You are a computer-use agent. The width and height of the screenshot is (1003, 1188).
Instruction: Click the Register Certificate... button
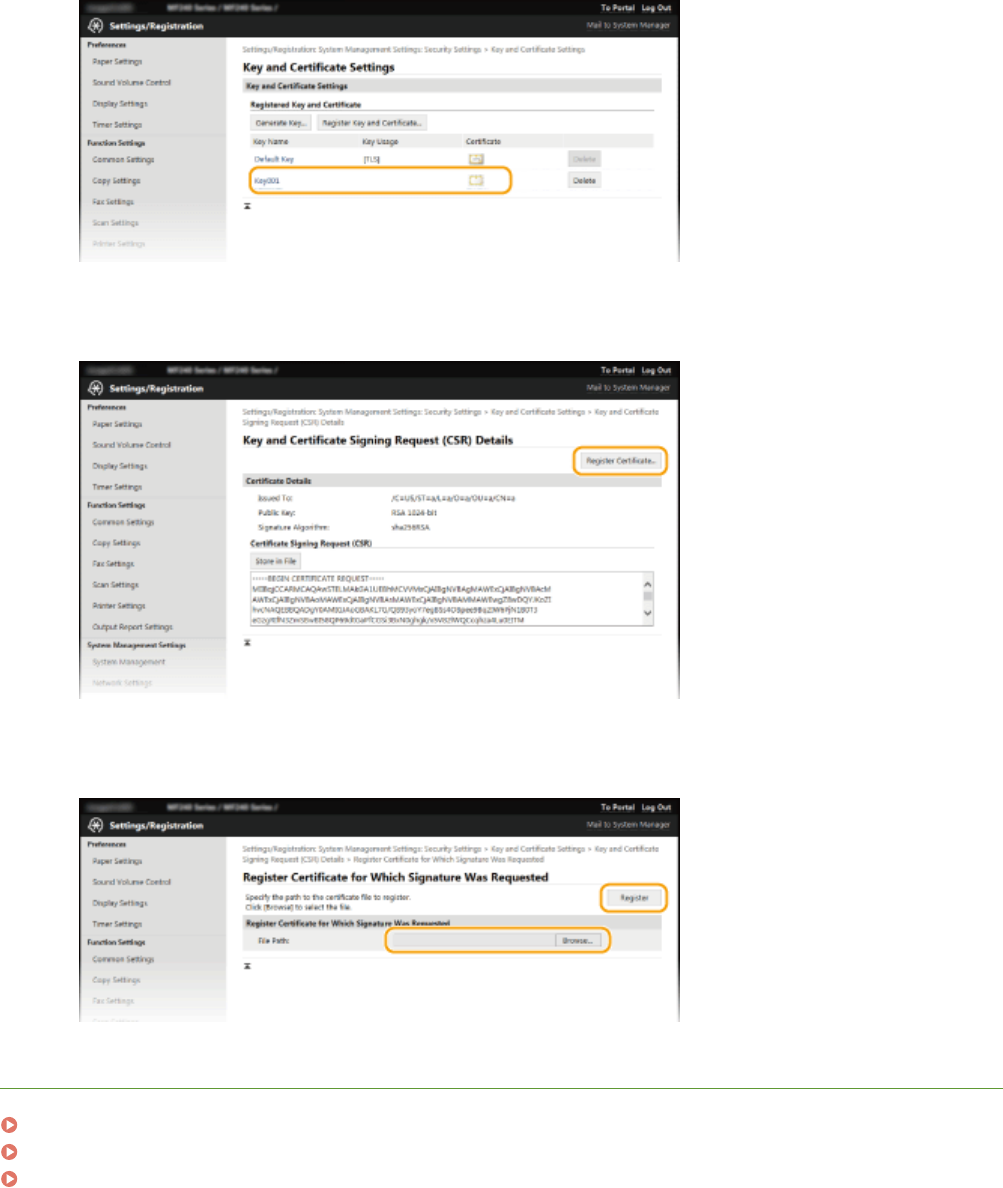point(620,461)
